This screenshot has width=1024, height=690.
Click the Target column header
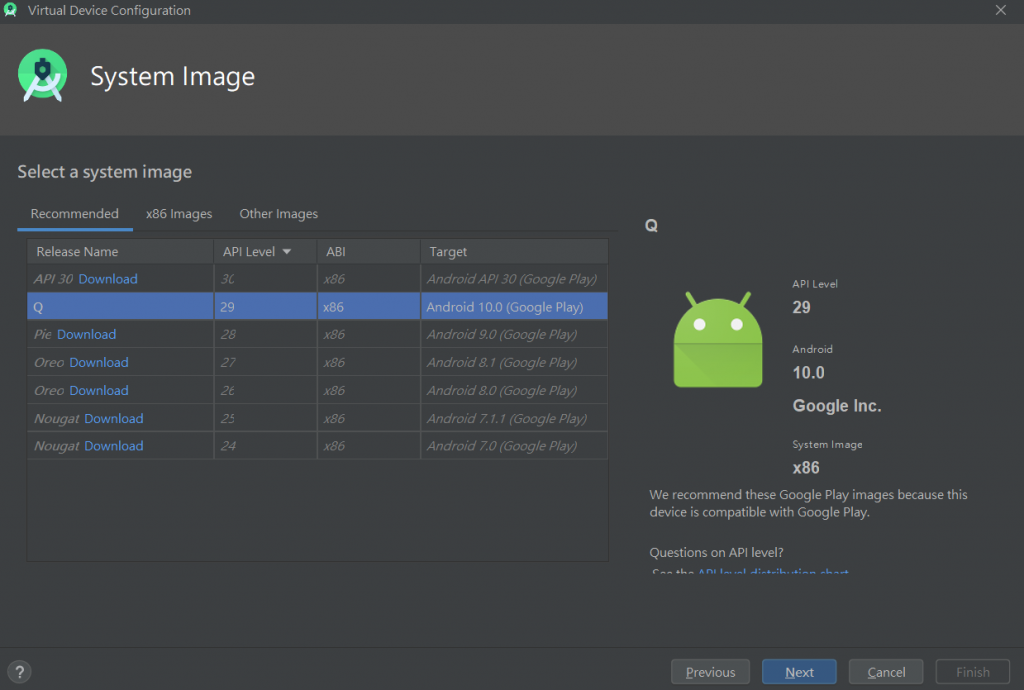tap(515, 251)
